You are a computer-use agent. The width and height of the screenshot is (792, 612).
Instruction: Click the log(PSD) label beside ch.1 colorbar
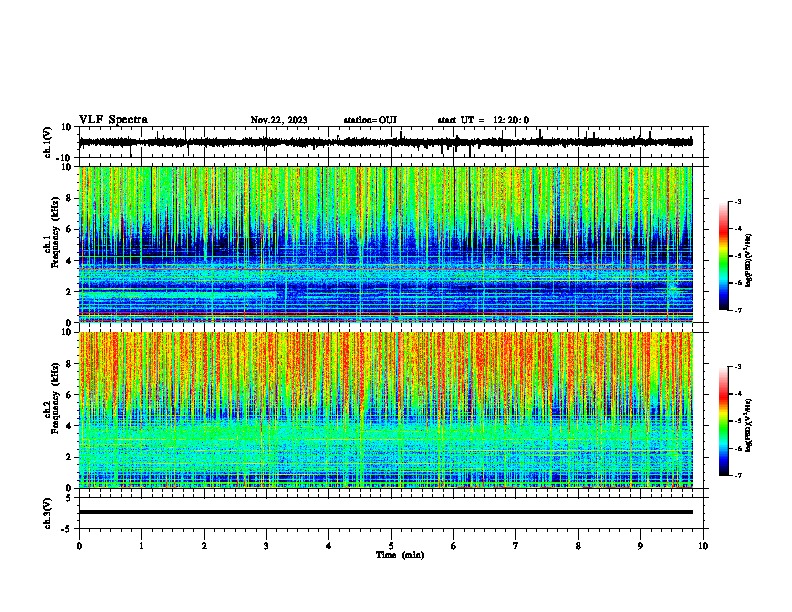point(749,260)
